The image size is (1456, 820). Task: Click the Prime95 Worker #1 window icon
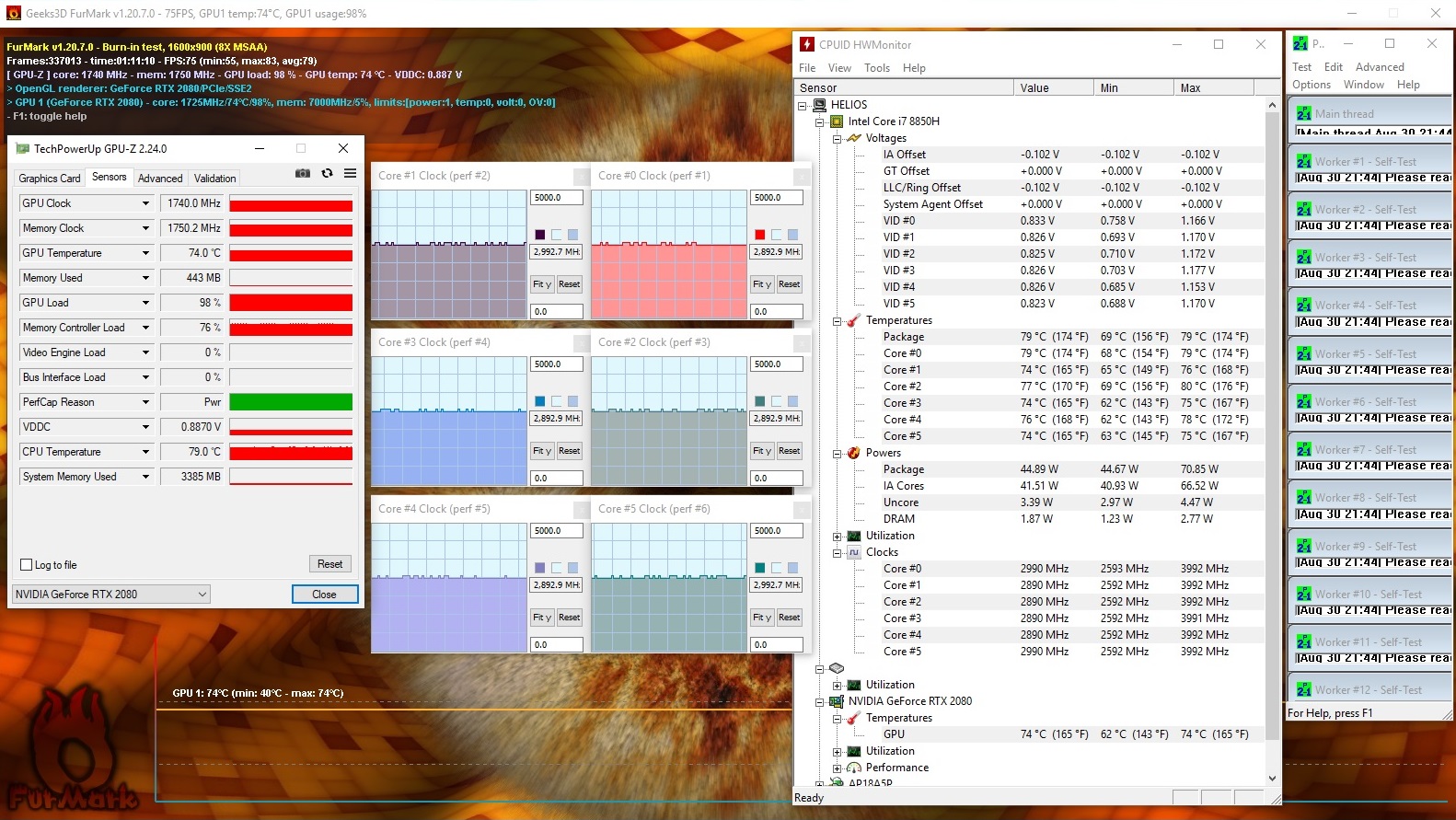tap(1304, 161)
